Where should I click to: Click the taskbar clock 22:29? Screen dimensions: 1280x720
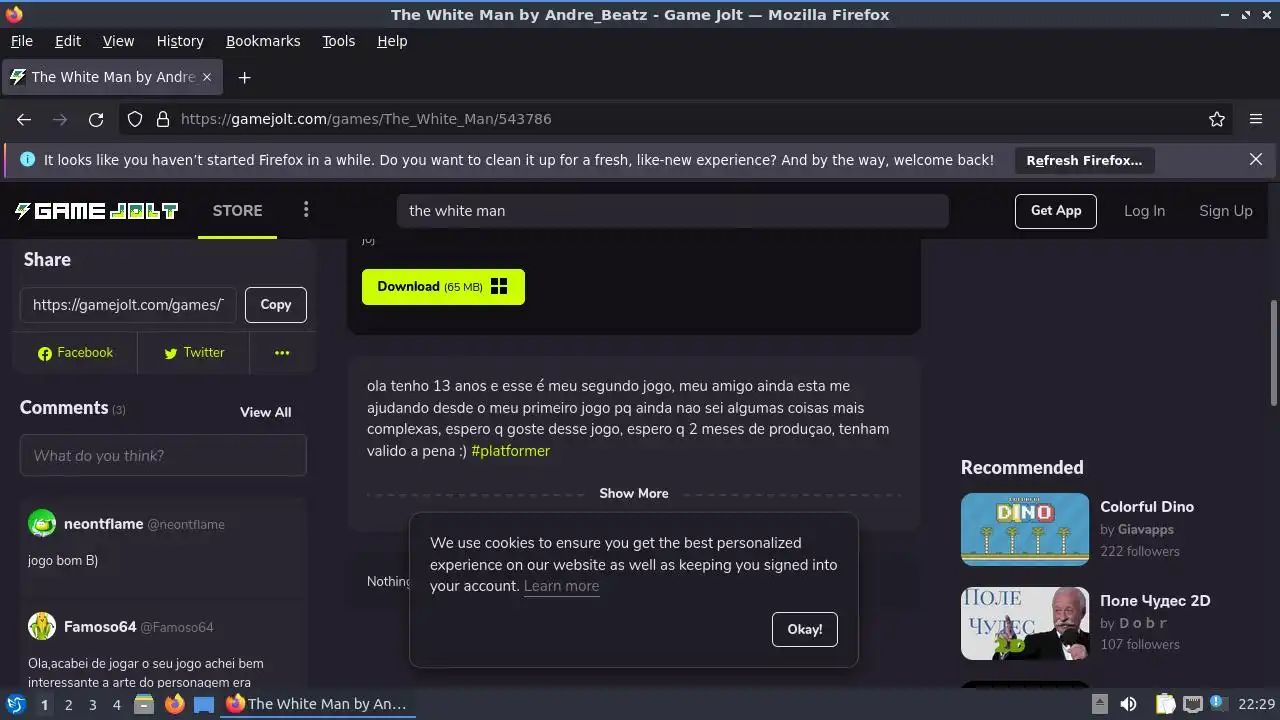coord(1256,704)
